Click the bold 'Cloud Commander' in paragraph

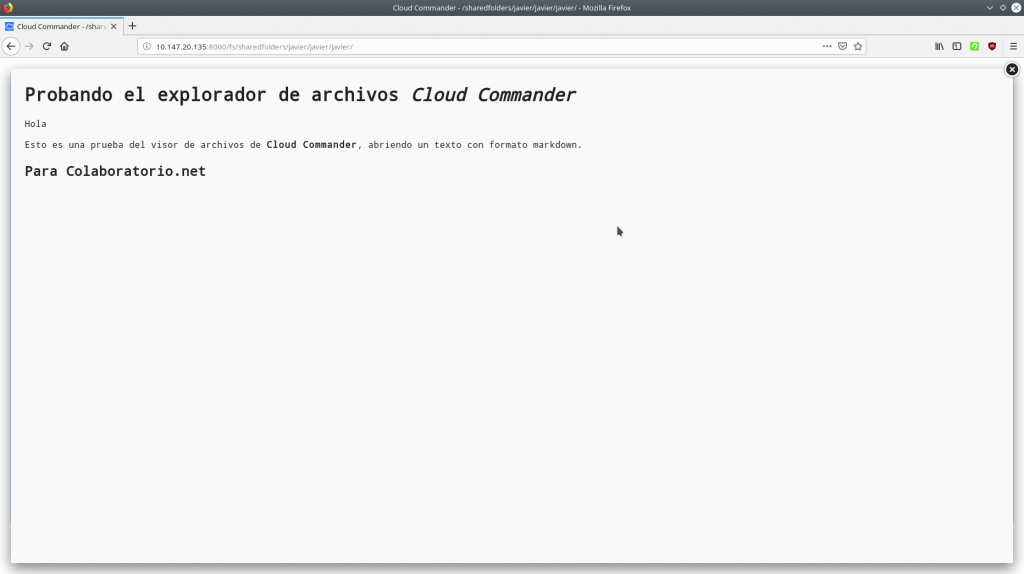pos(312,144)
